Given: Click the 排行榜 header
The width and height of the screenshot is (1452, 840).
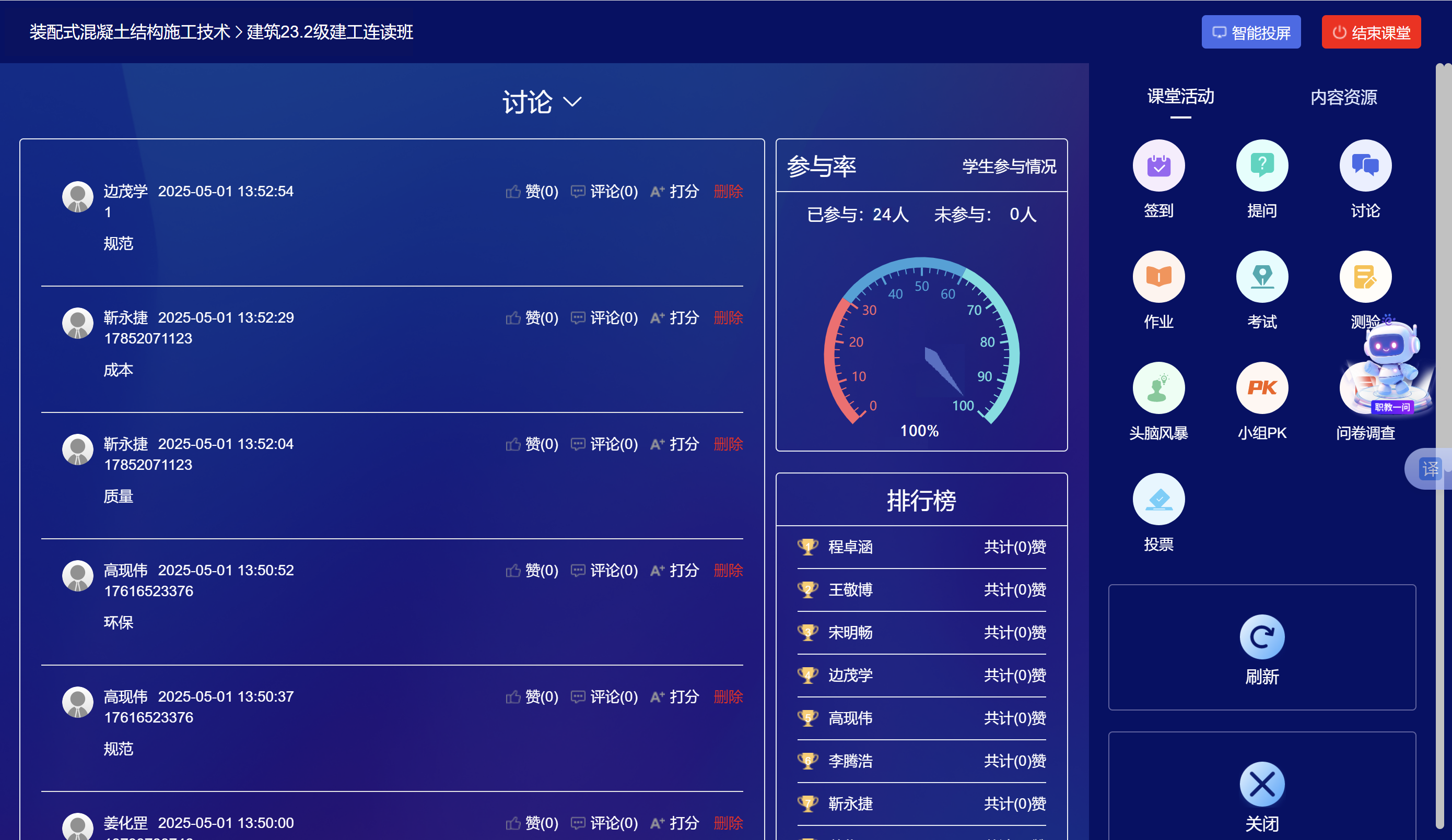Looking at the screenshot, I should 921,500.
